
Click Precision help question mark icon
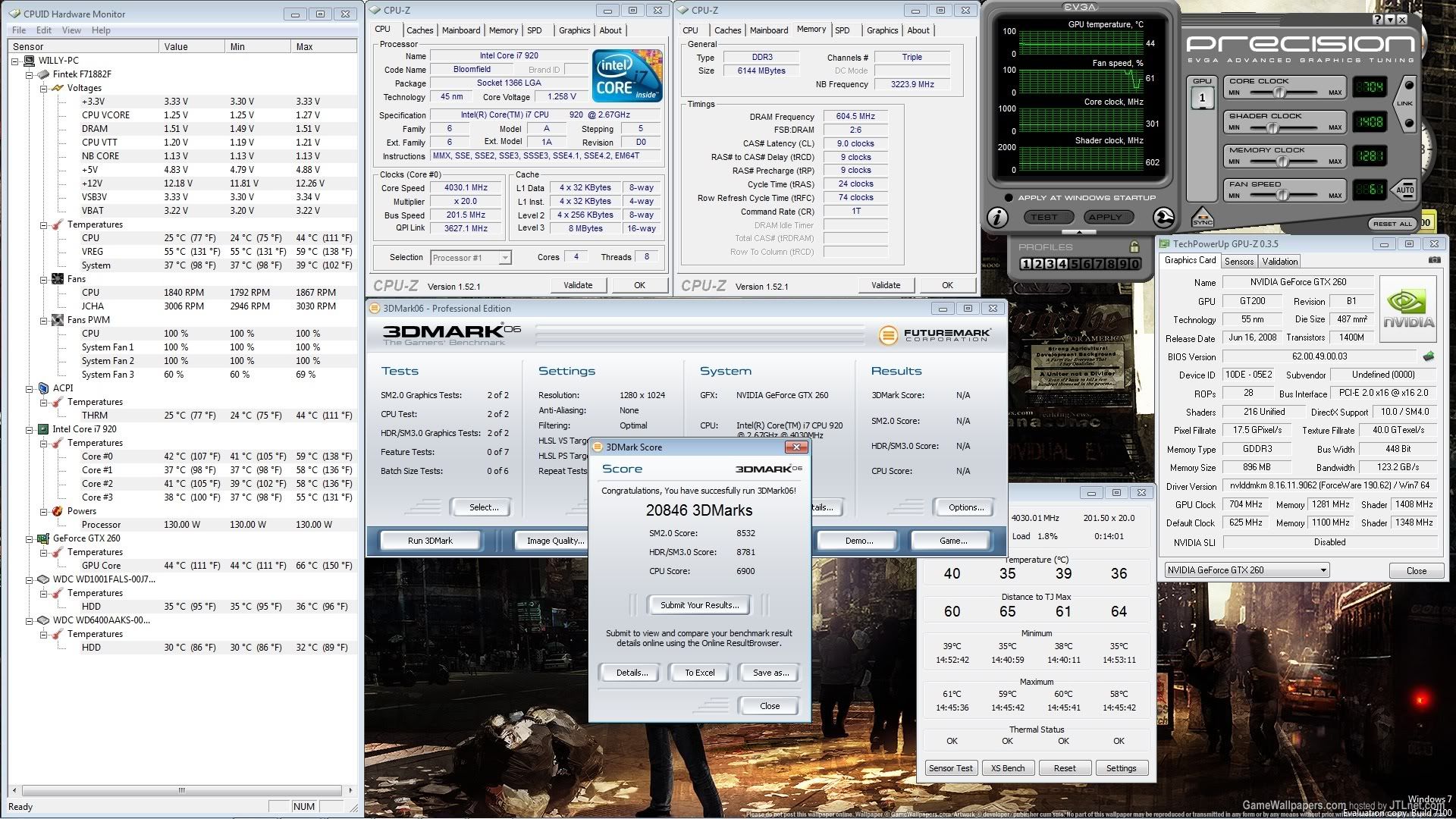coord(1378,20)
